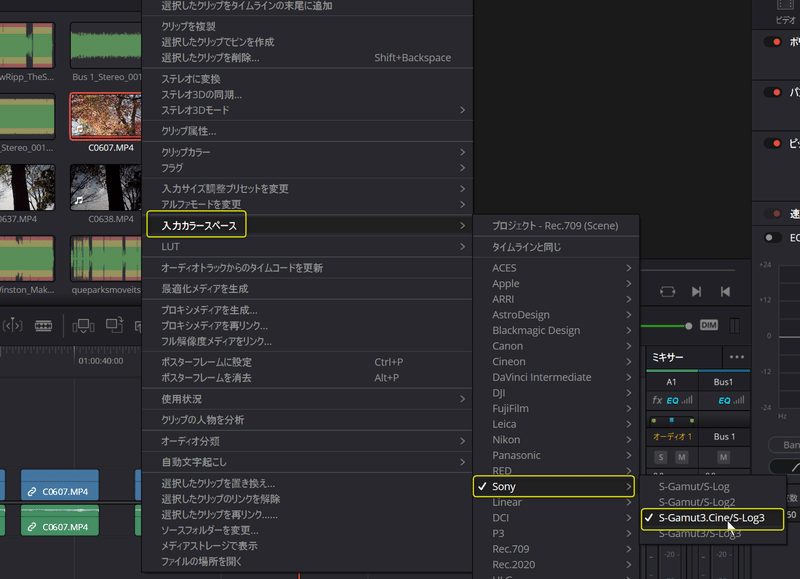Choose プロキシメディアを生成...

(308, 310)
